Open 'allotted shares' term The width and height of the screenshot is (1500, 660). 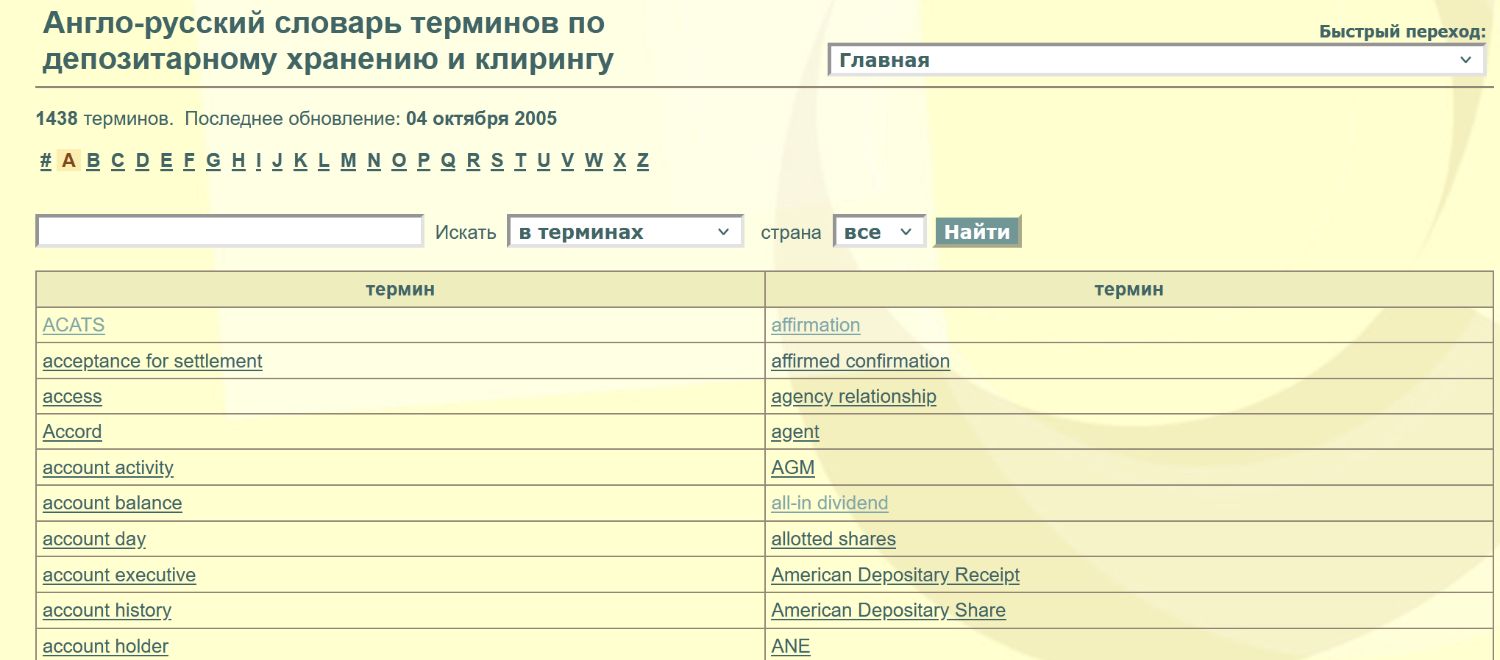tap(834, 539)
